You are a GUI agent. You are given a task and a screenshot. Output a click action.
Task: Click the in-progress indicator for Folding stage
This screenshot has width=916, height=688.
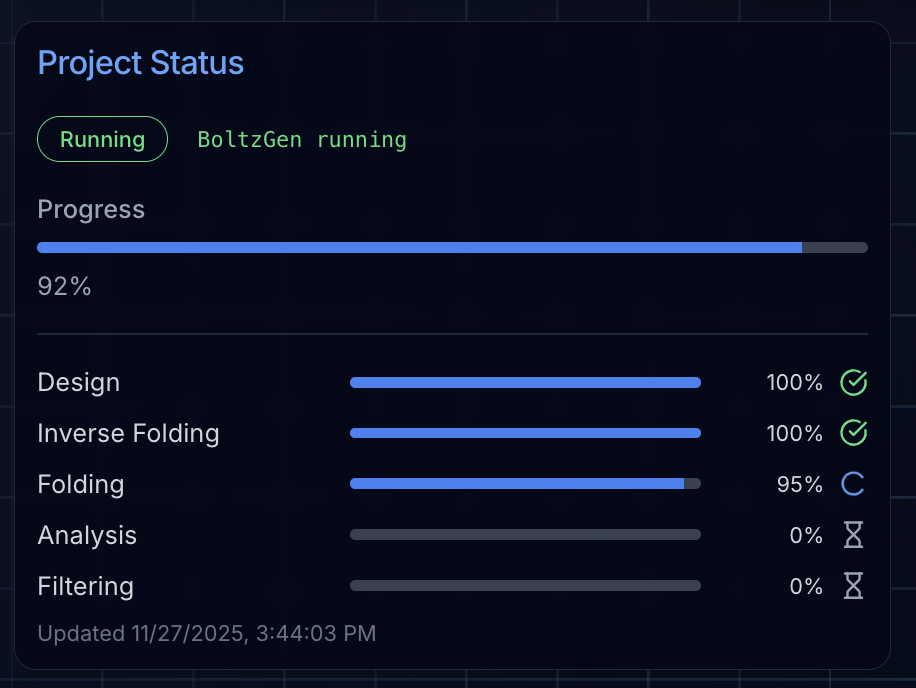coord(852,484)
